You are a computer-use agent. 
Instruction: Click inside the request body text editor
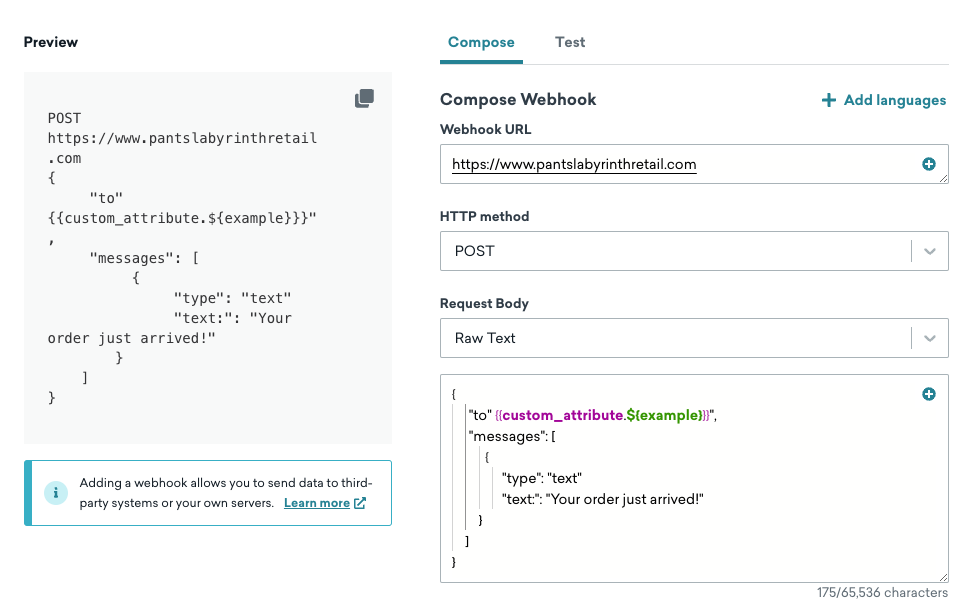pos(694,478)
